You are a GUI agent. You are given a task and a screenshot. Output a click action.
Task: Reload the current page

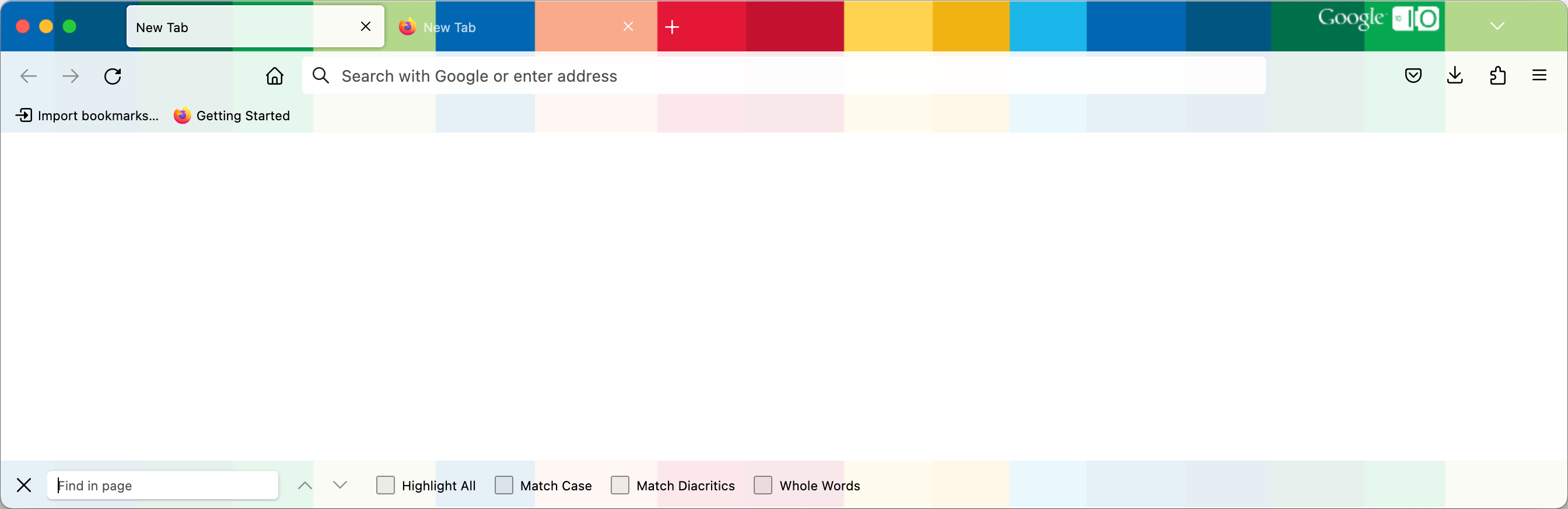coord(113,76)
